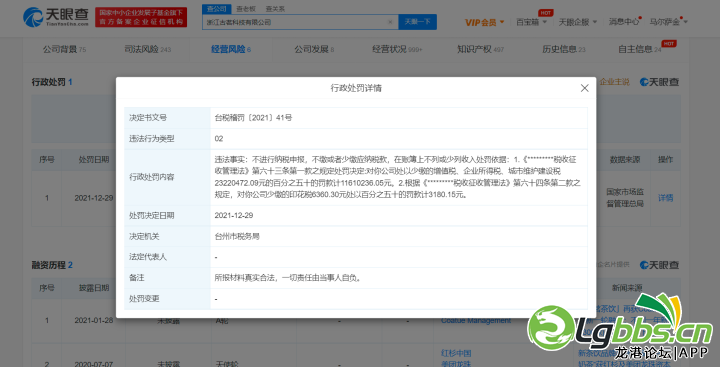The image size is (720, 367).
Task: Select the 查老板 search tab
Action: tap(246, 9)
